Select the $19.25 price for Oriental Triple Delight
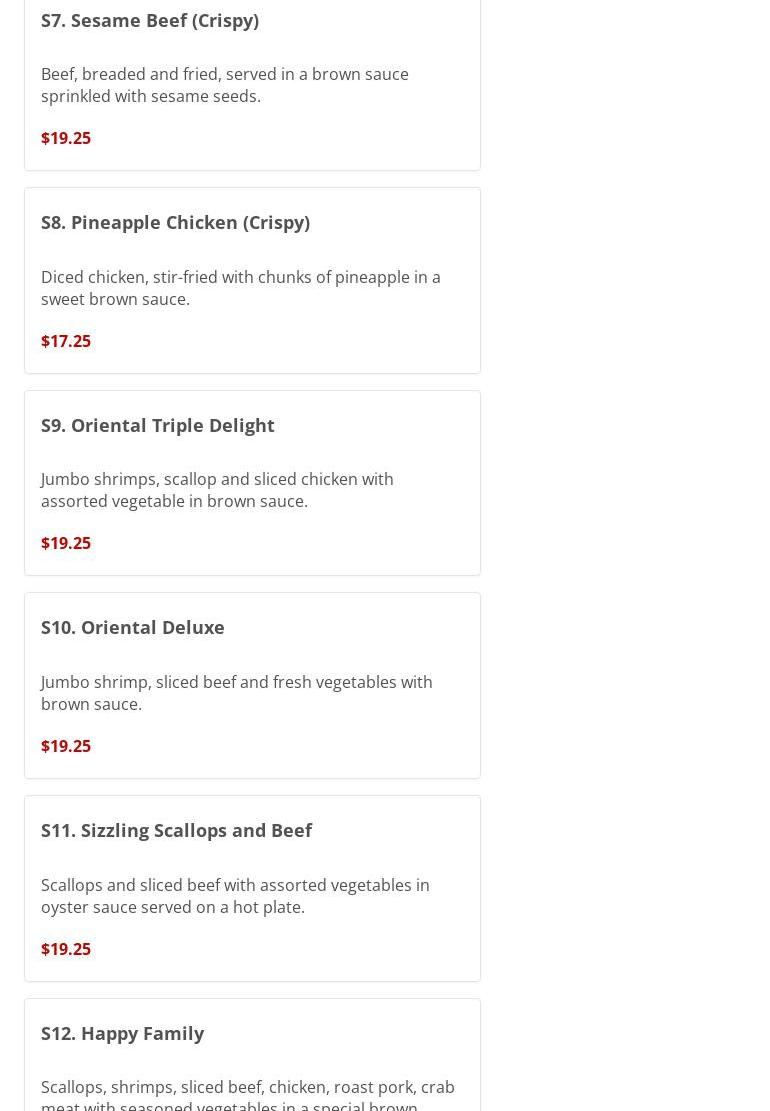770x1111 pixels. 66,543
